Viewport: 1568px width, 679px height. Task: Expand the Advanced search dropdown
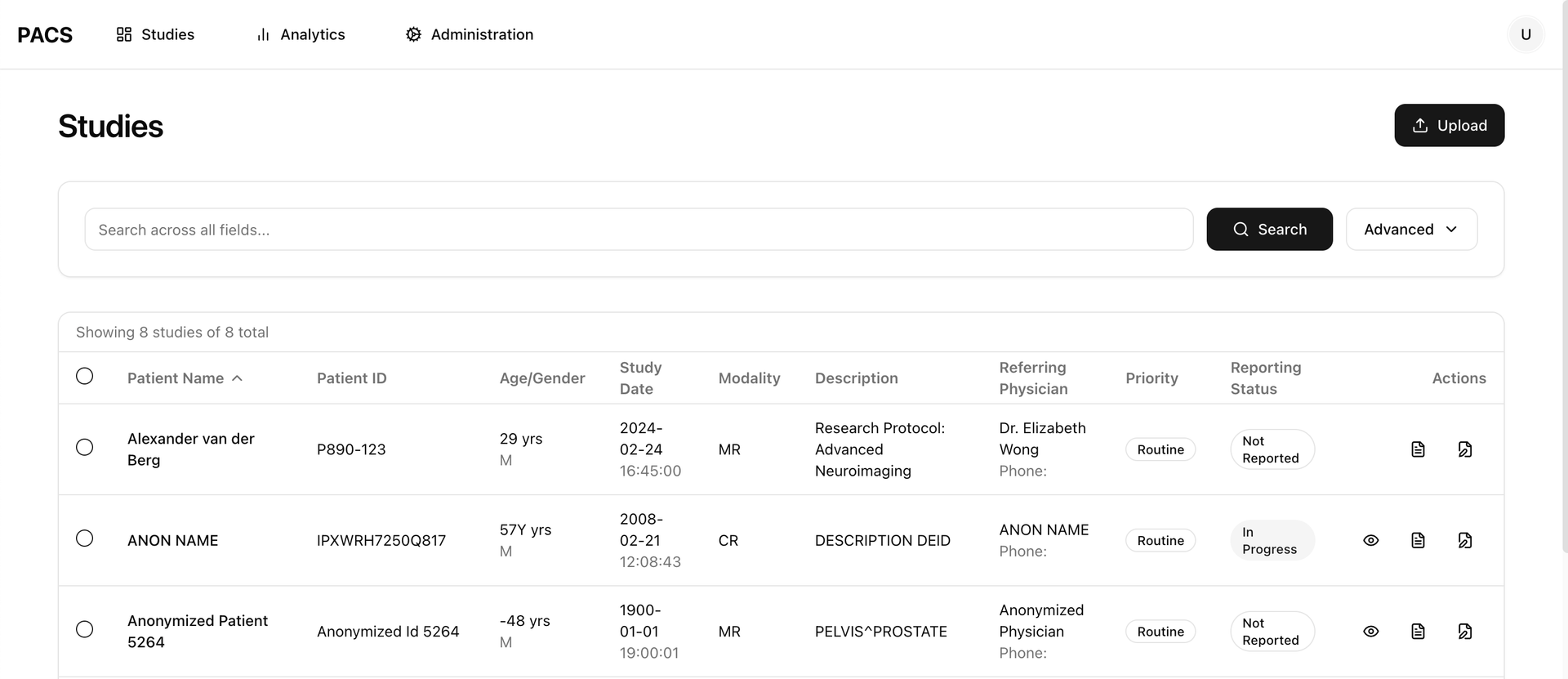coord(1410,230)
